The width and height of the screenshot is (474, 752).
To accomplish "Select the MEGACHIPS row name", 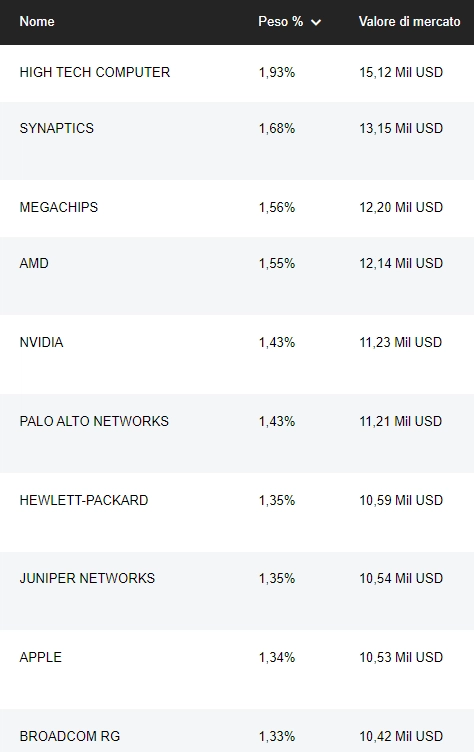I will (59, 207).
